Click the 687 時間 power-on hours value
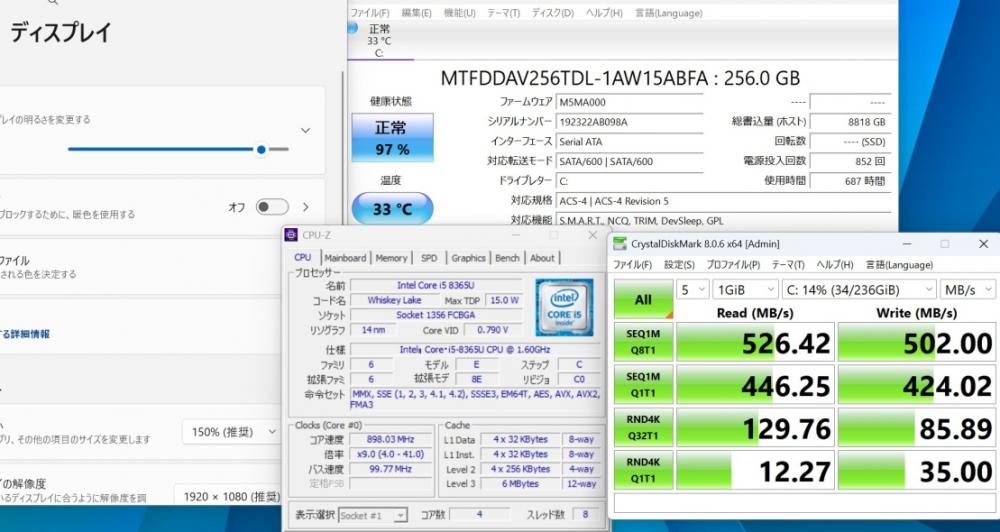This screenshot has height=532, width=1000. pyautogui.click(x=850, y=181)
